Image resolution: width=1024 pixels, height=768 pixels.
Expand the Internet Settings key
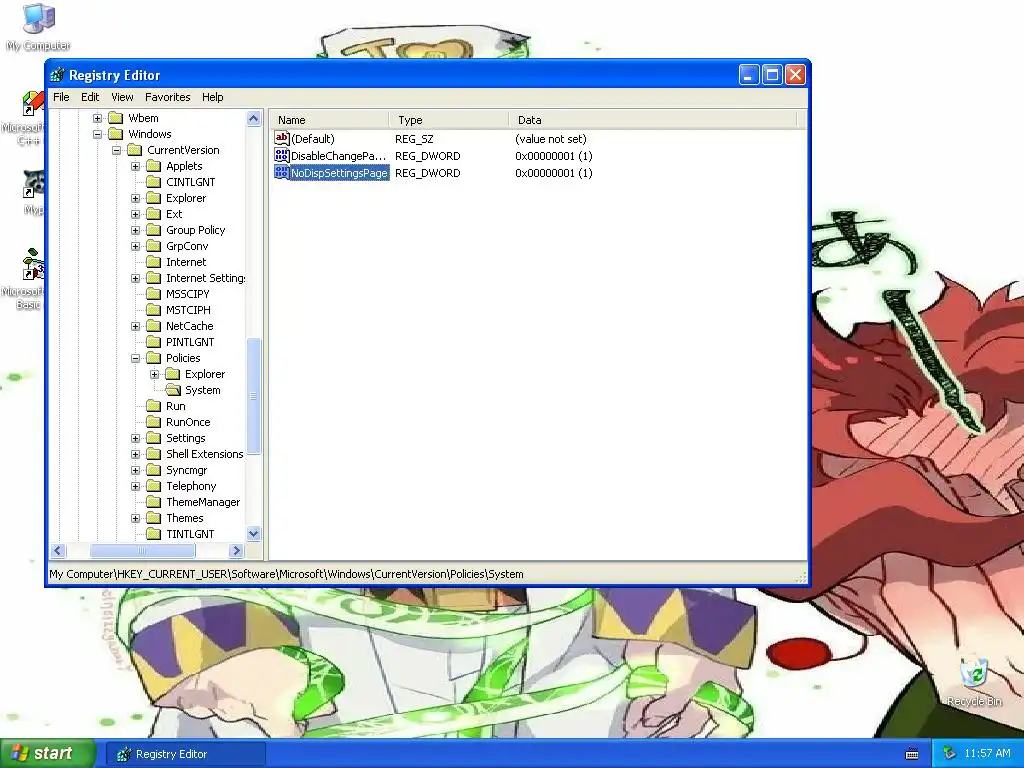[135, 278]
